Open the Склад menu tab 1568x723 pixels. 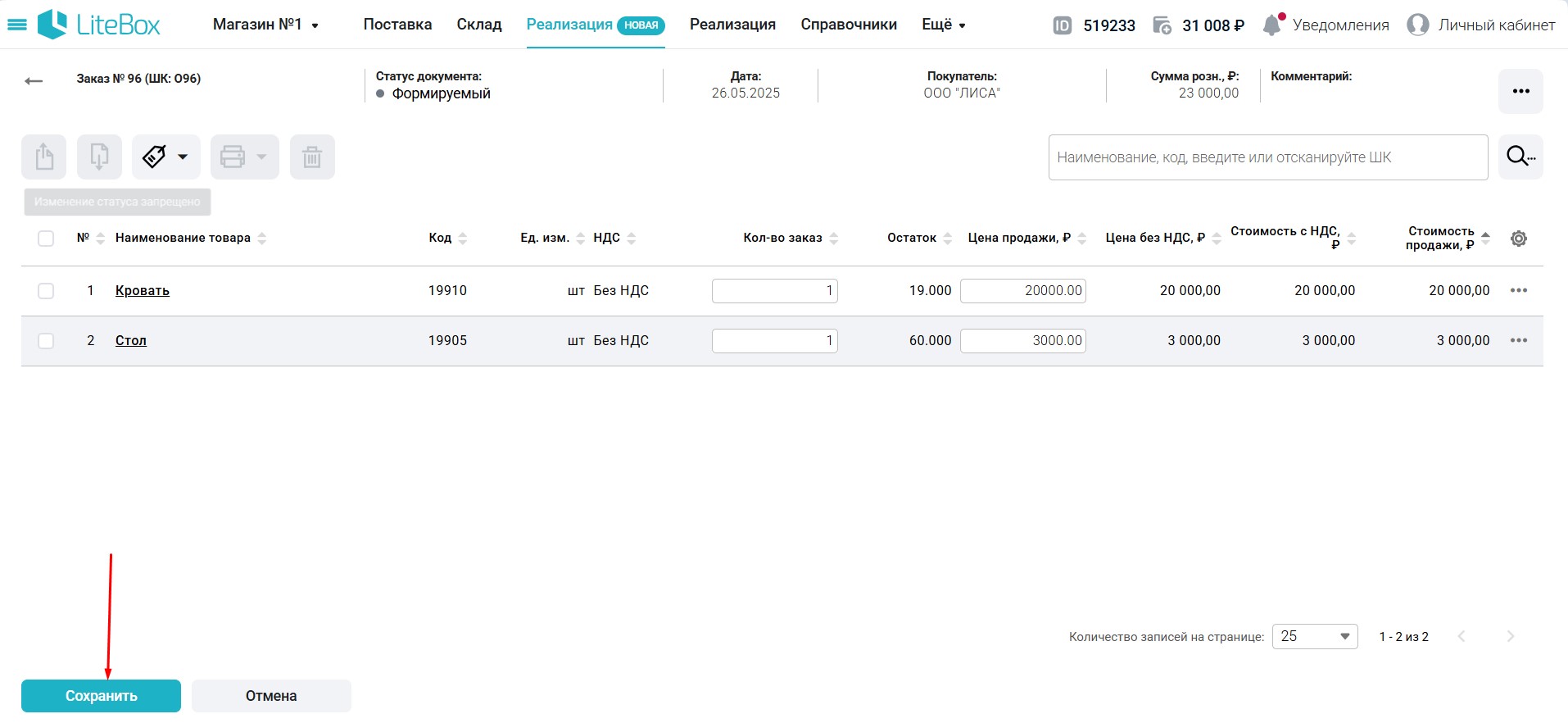pos(479,25)
